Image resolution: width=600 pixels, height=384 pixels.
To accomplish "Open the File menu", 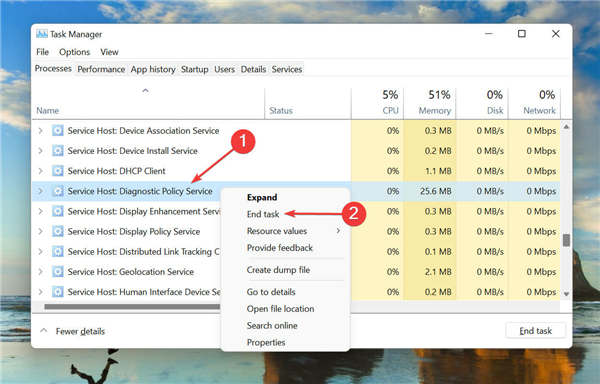I will 42,52.
